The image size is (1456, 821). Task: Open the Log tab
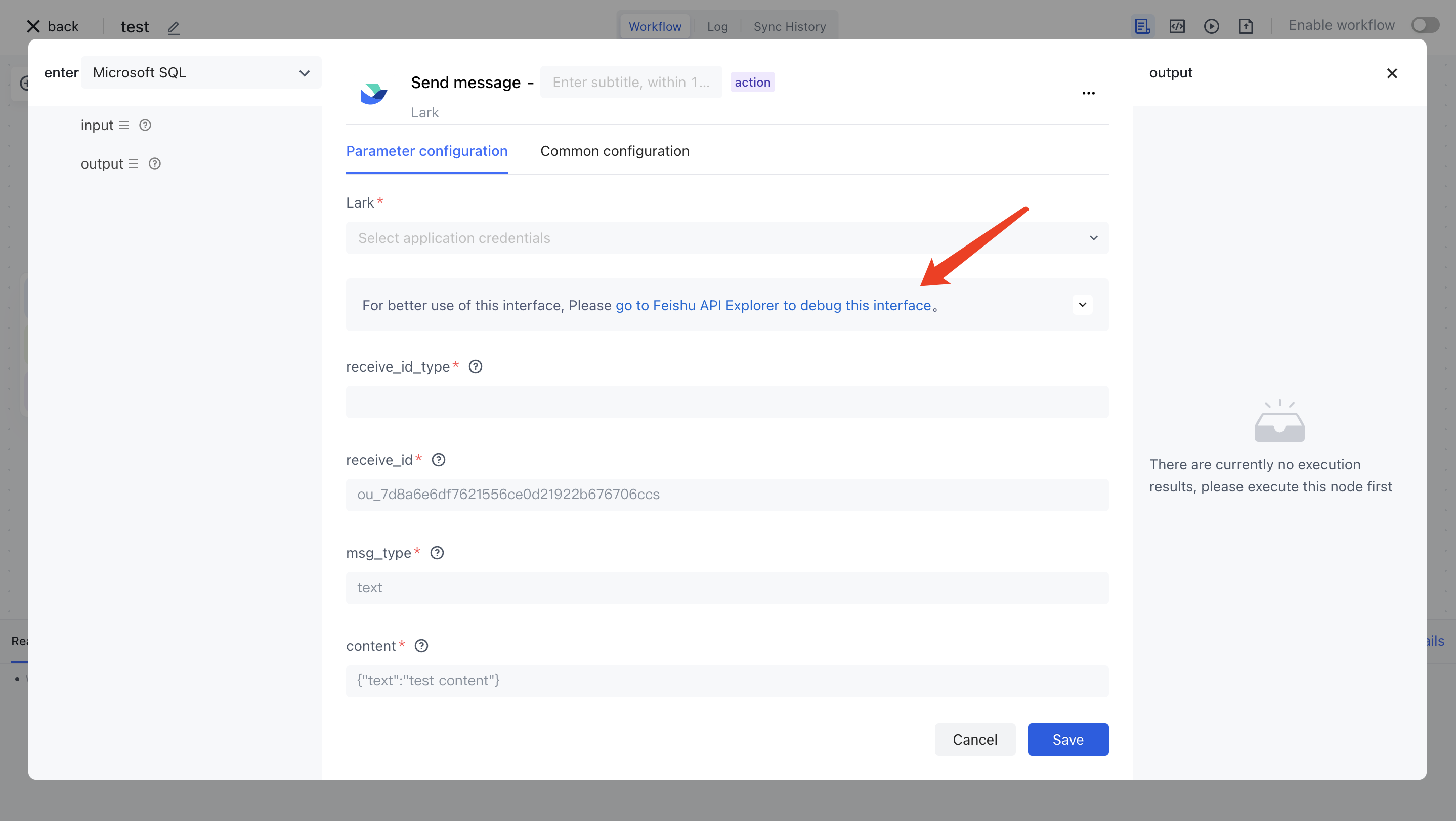coord(717,27)
